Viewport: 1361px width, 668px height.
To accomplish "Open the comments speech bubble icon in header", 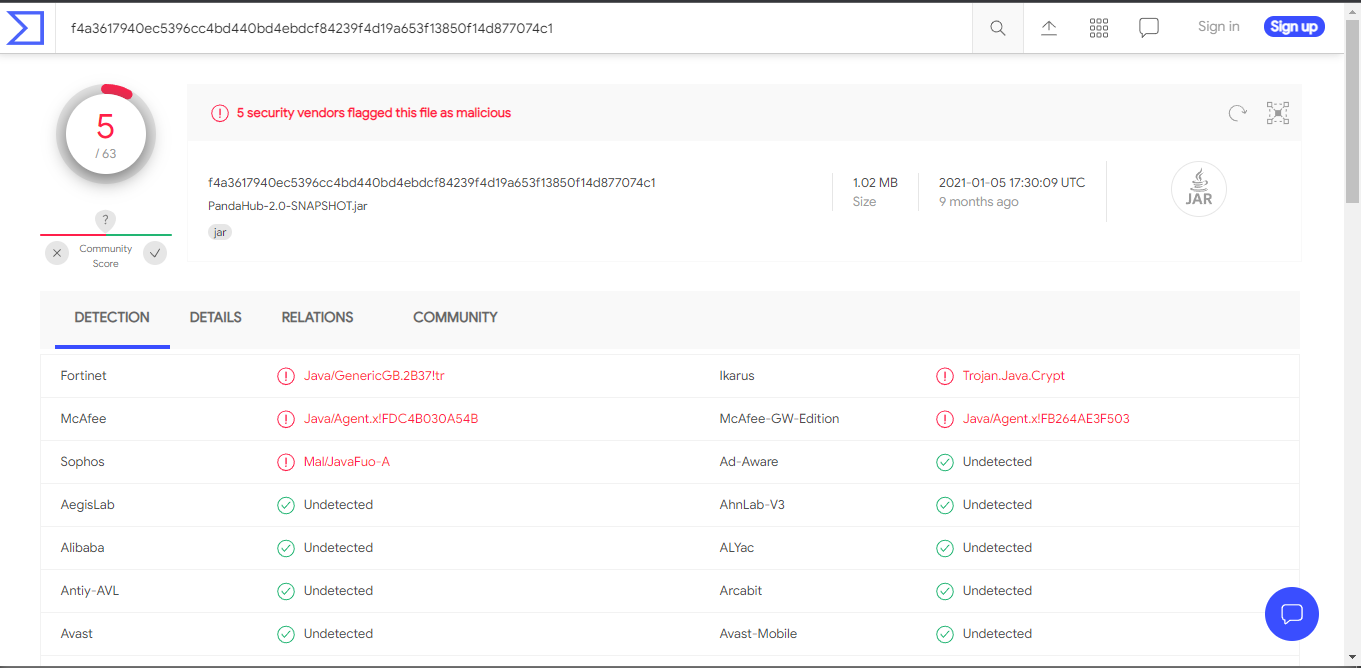I will pos(1149,28).
